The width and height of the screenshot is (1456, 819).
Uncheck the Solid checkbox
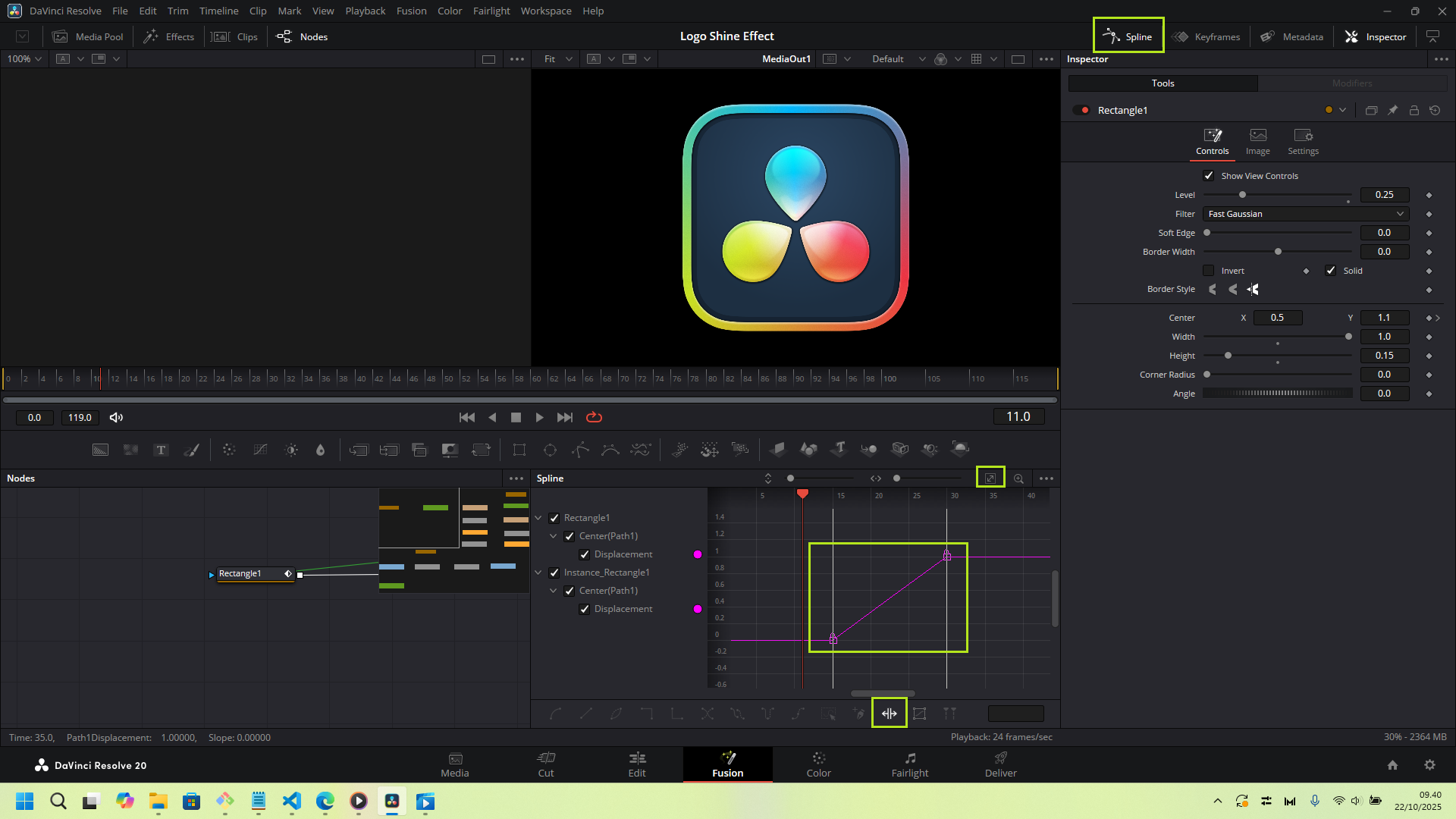pos(1330,271)
